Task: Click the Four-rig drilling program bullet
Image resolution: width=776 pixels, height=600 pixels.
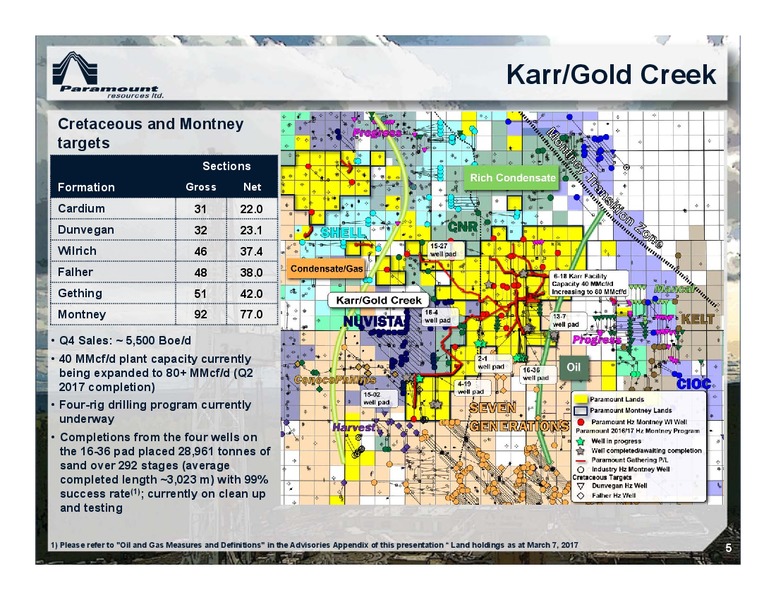Action: click(155, 412)
